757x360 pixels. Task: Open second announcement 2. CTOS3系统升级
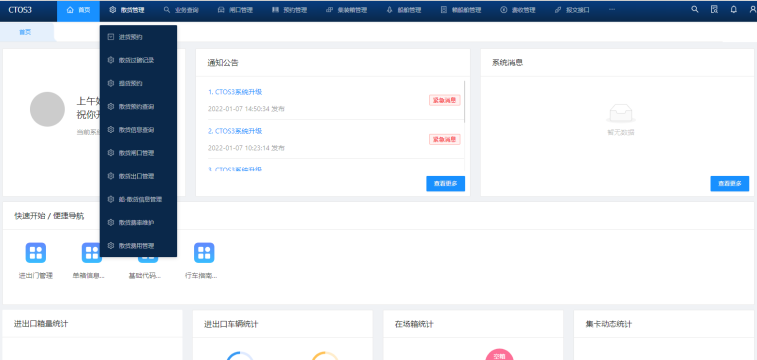(x=235, y=131)
